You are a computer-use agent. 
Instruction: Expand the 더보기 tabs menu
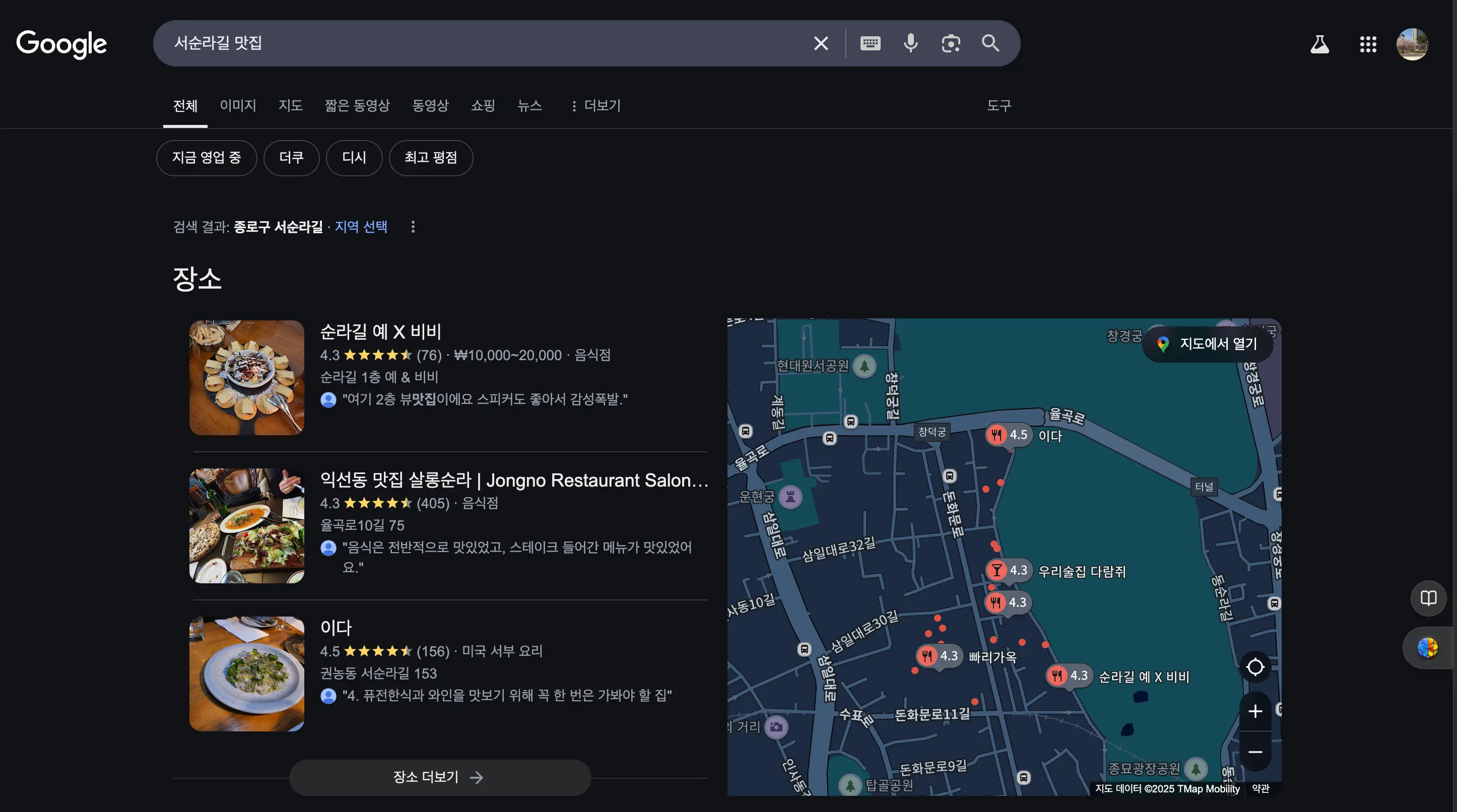595,106
